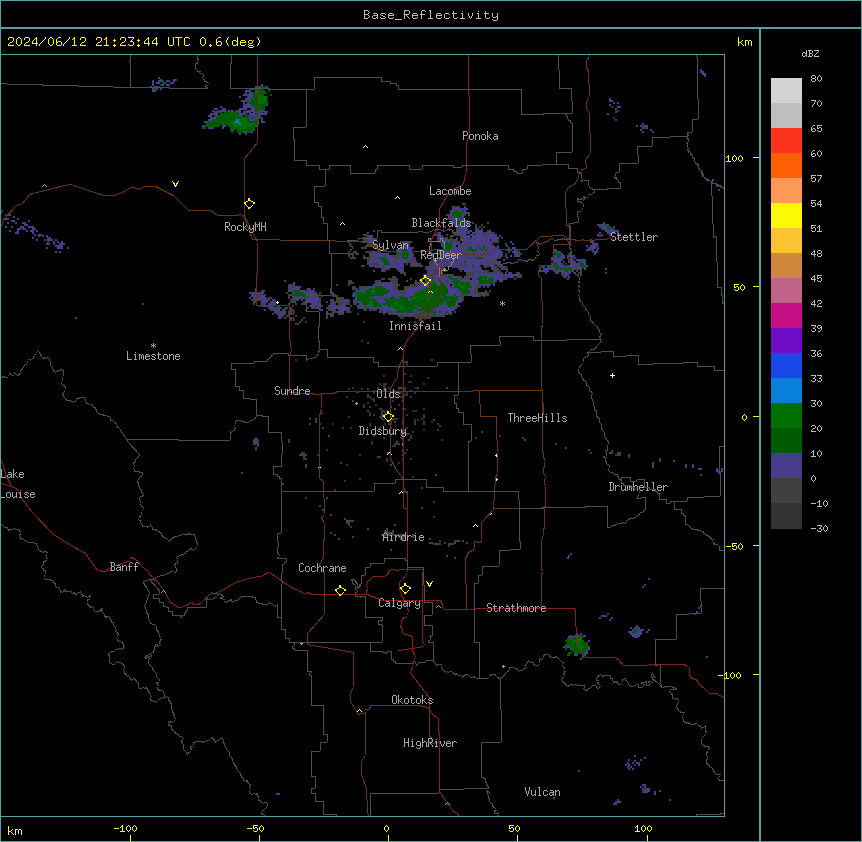This screenshot has height=842, width=862.
Task: Click the Lake Louise label
Action: click(18, 484)
